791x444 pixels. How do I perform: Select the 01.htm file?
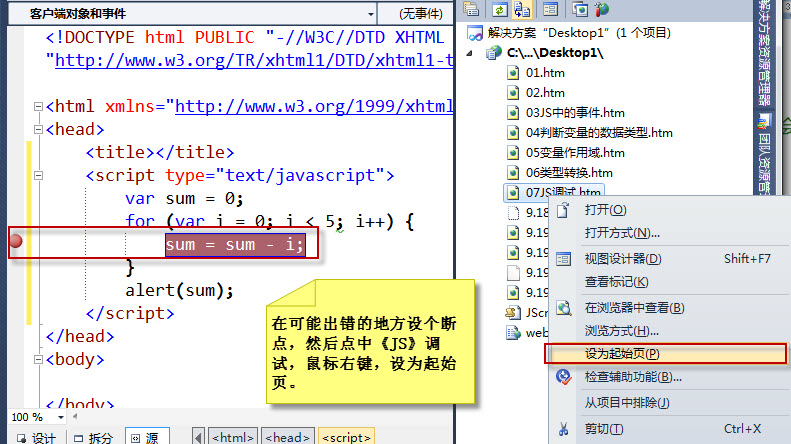click(x=545, y=73)
